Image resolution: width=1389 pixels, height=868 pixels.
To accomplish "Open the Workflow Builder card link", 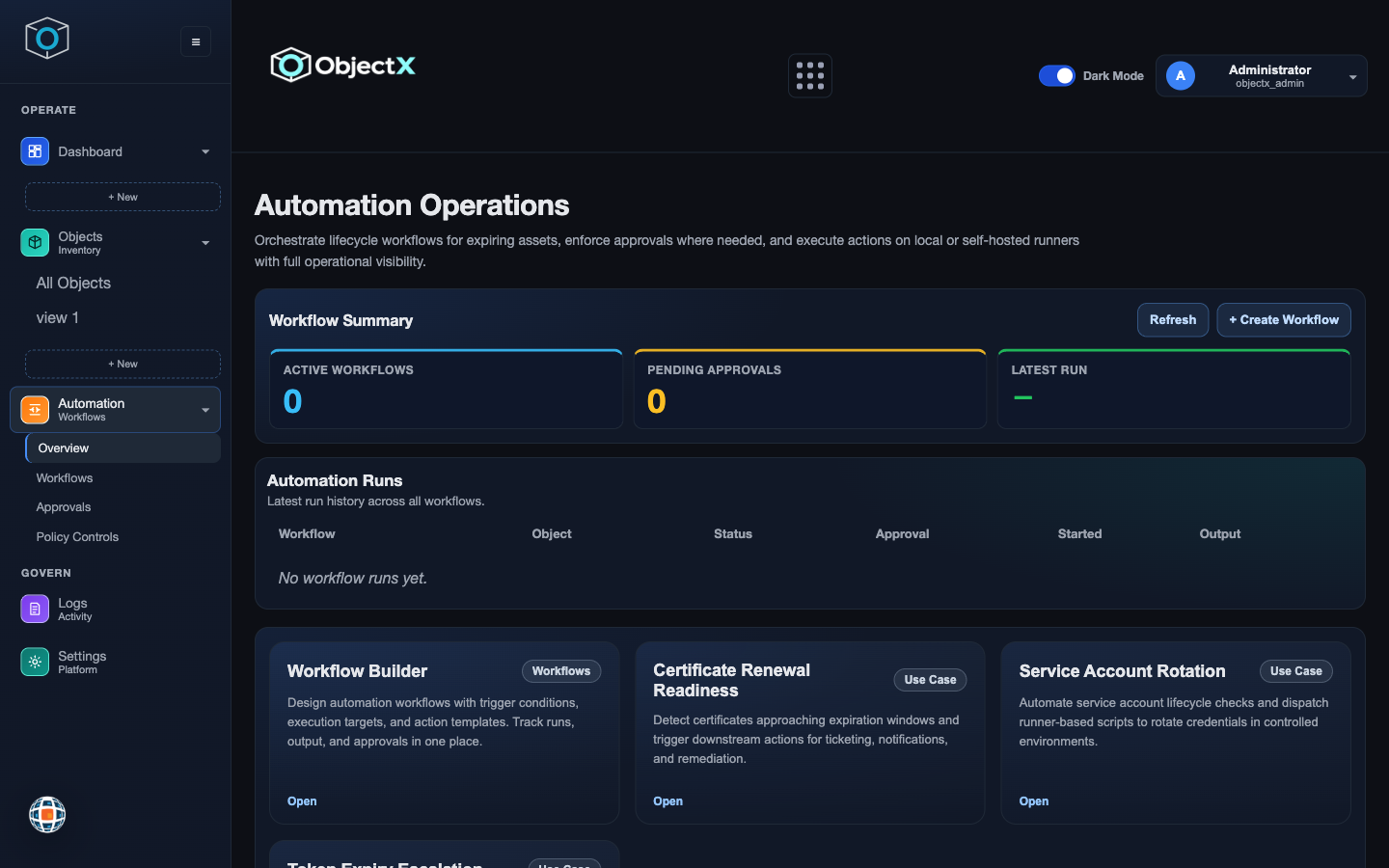I will pyautogui.click(x=302, y=801).
